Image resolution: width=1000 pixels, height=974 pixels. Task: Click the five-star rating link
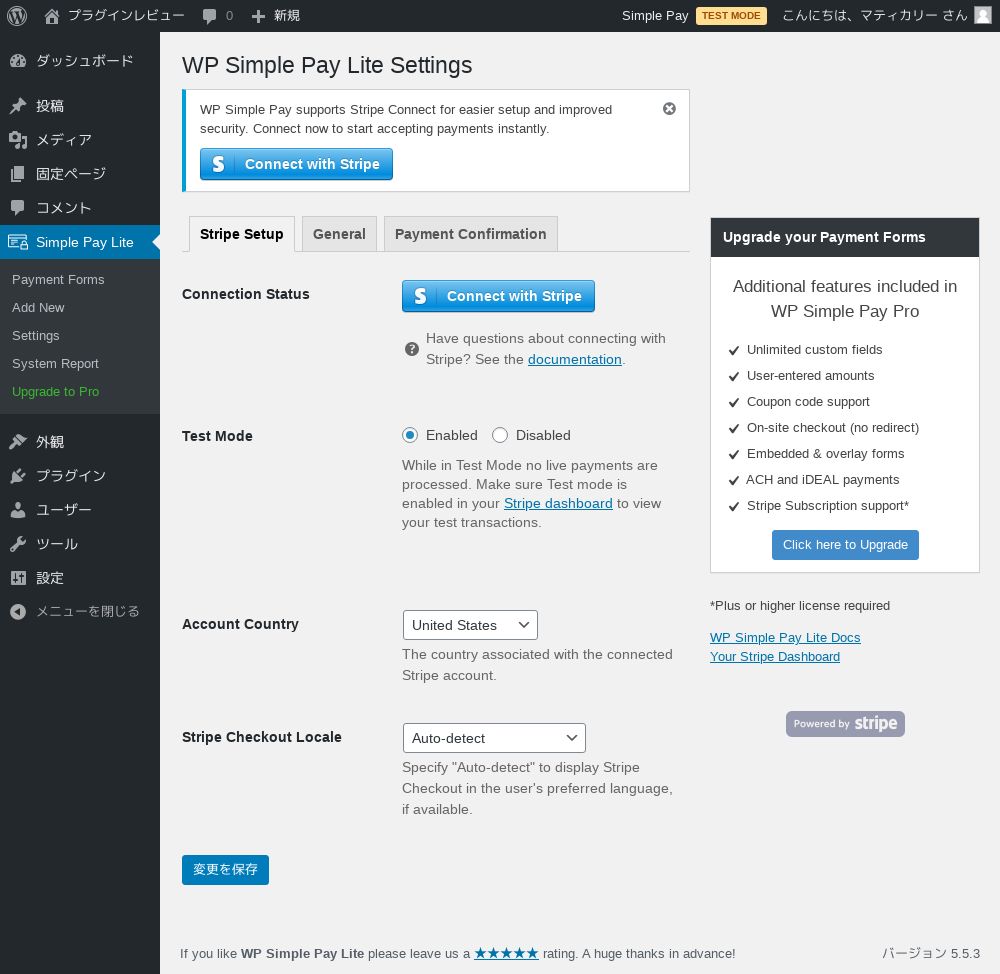point(506,953)
